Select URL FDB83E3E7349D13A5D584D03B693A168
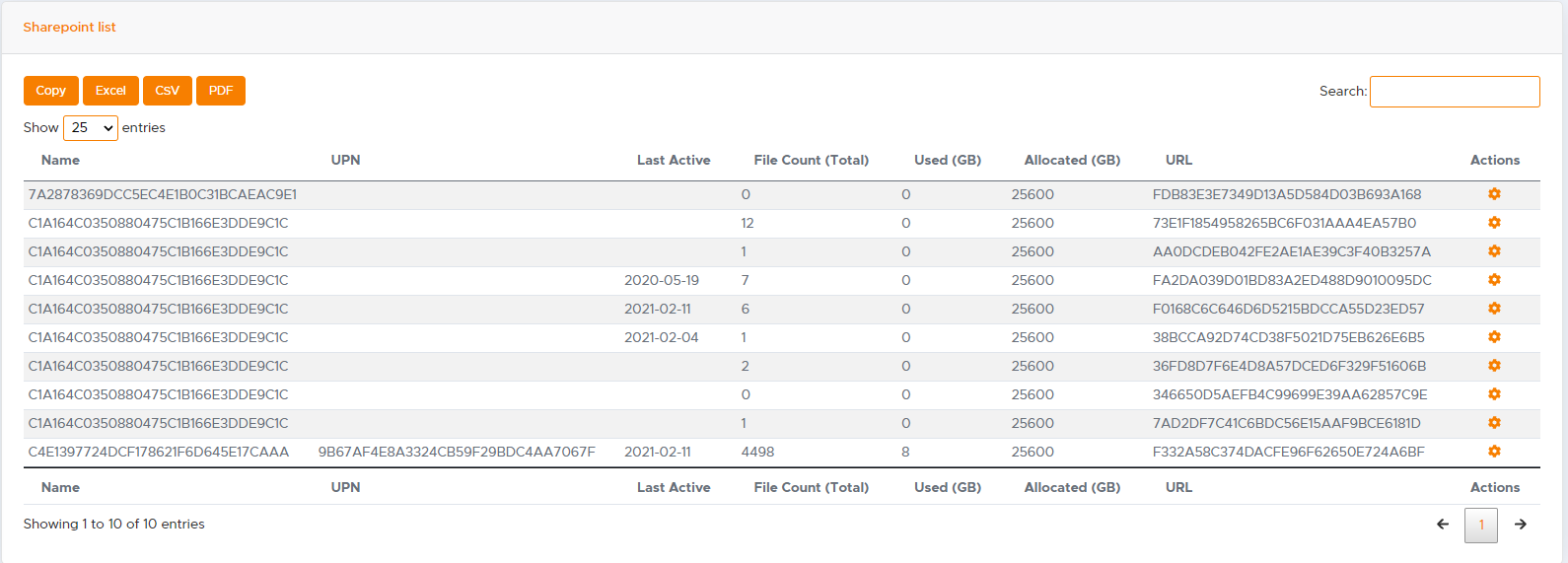The height and width of the screenshot is (563, 1568). pyautogui.click(x=1287, y=194)
